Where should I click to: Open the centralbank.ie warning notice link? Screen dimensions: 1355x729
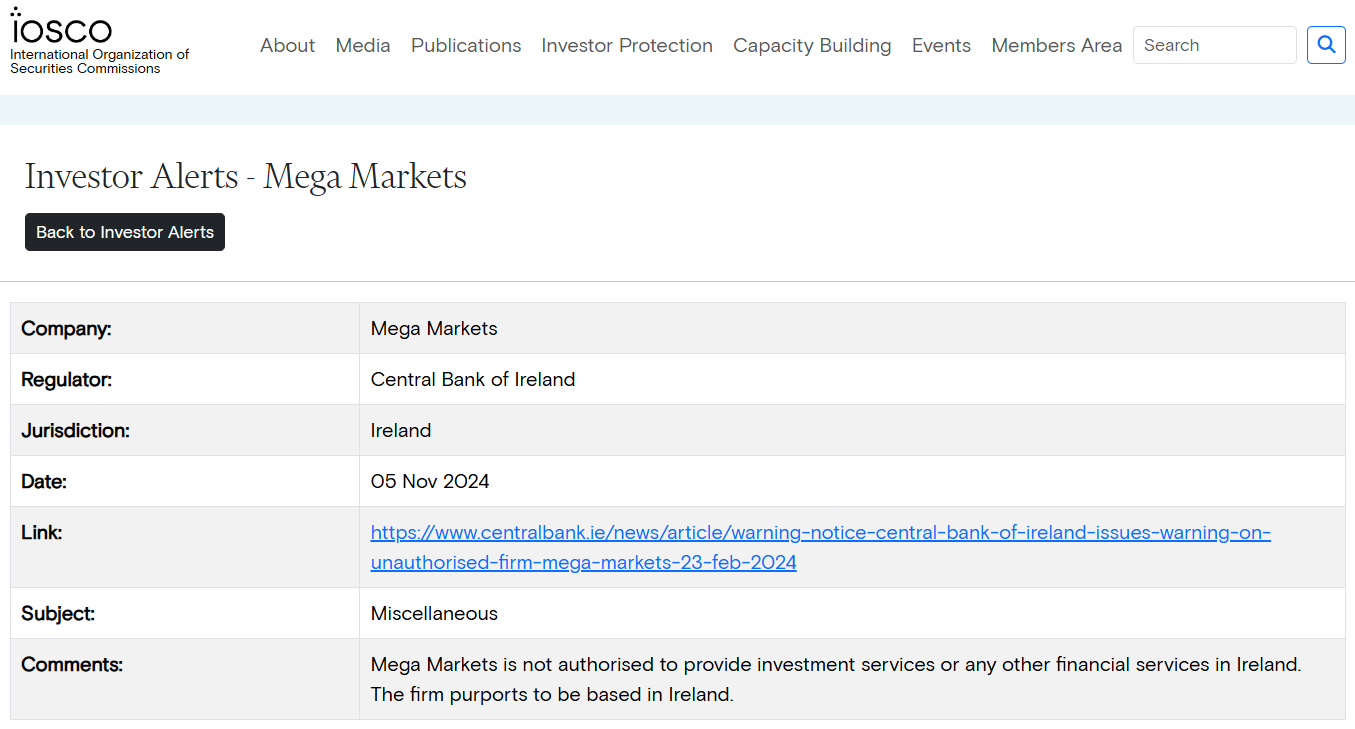820,533
